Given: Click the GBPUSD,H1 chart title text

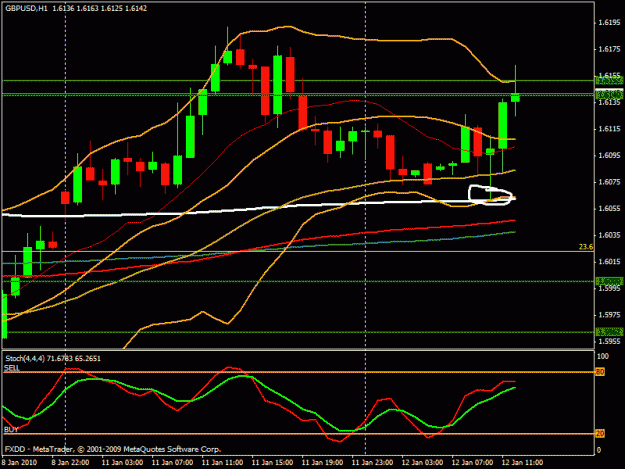Looking at the screenshot, I should [26, 8].
